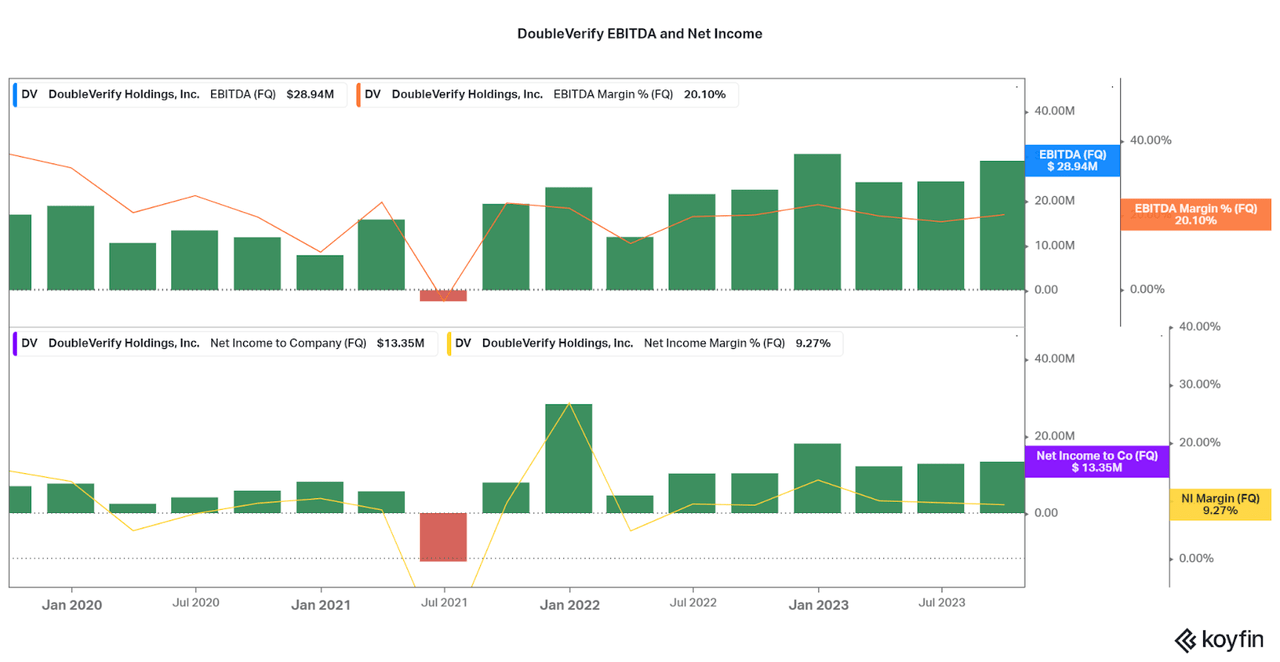Click the Jul 2023 date axis label
Screen dimensions: 1280x662
[x=942, y=603]
